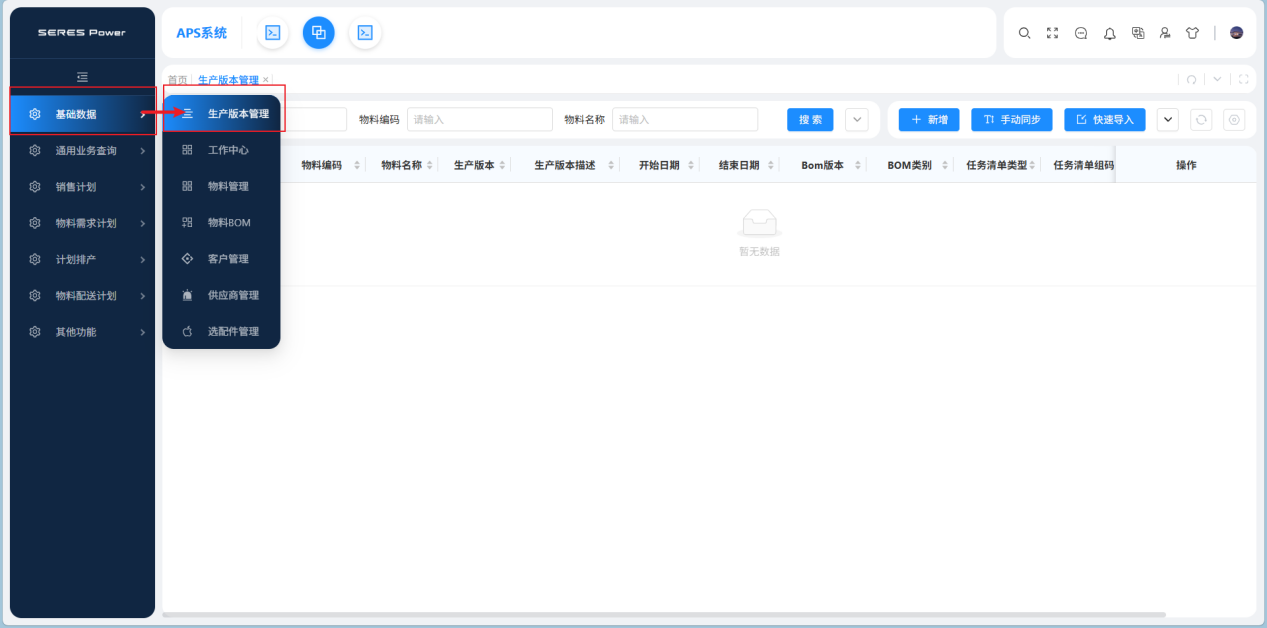Refresh the current tab with circular arrow icon
This screenshot has width=1267, height=628.
1191,79
